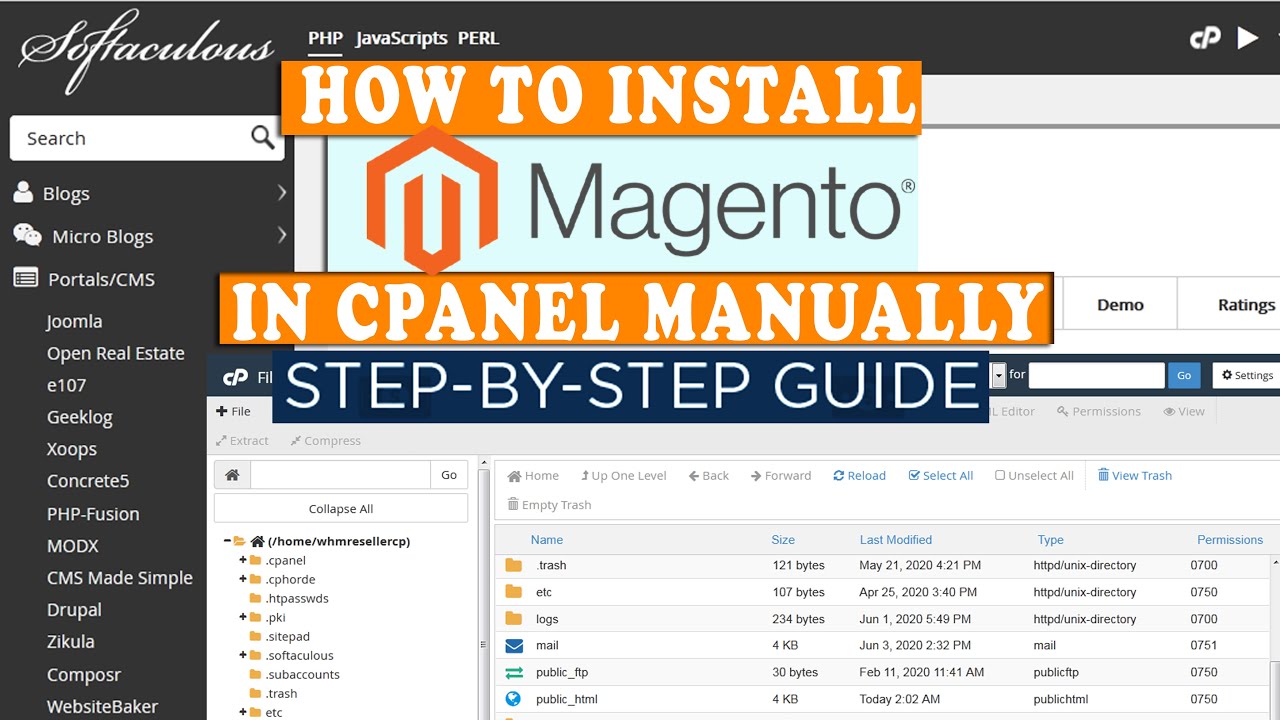Click the Back navigation item
Viewport: 1280px width, 720px height.
(x=709, y=475)
